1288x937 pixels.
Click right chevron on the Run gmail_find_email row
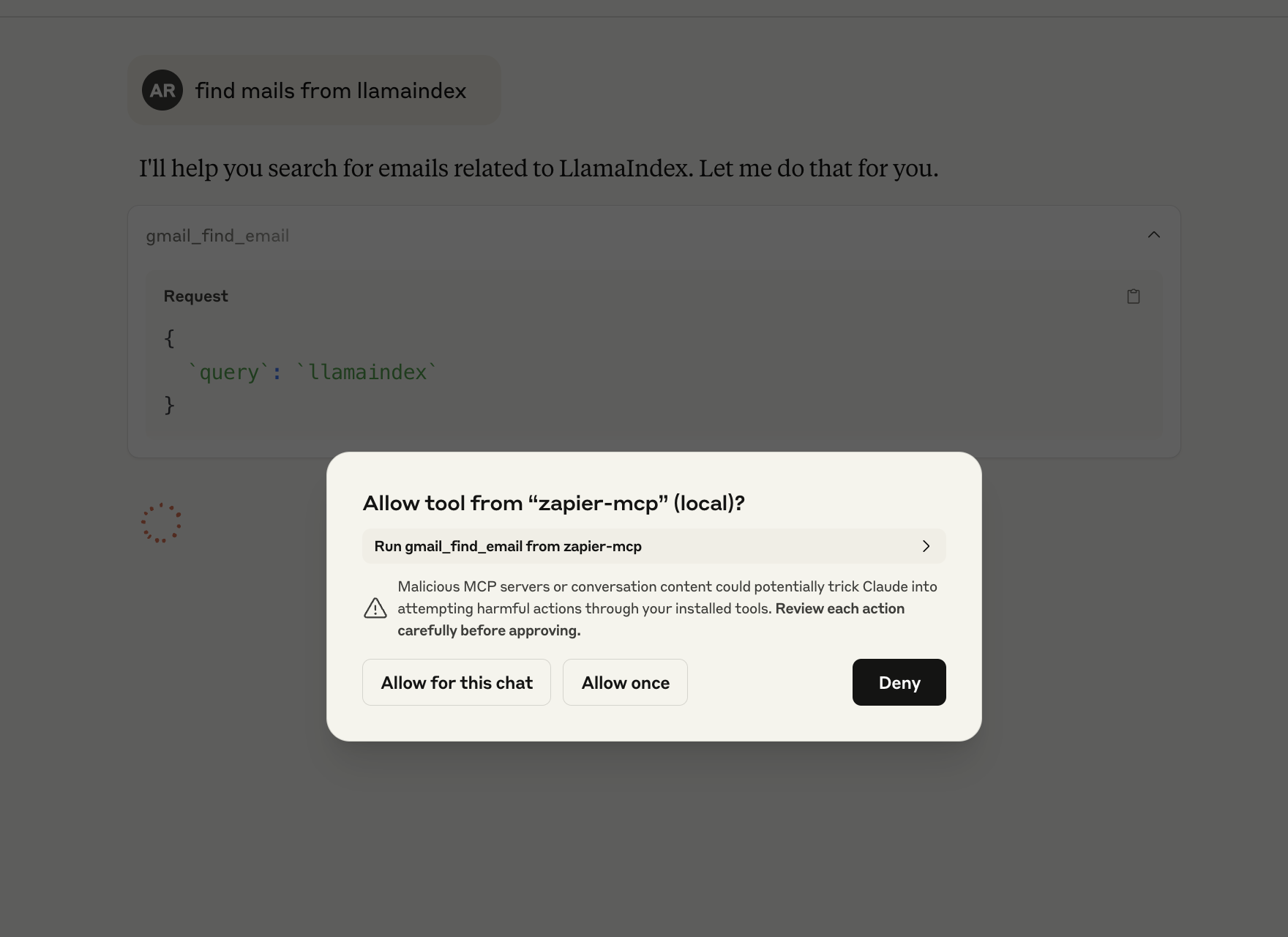(x=926, y=546)
